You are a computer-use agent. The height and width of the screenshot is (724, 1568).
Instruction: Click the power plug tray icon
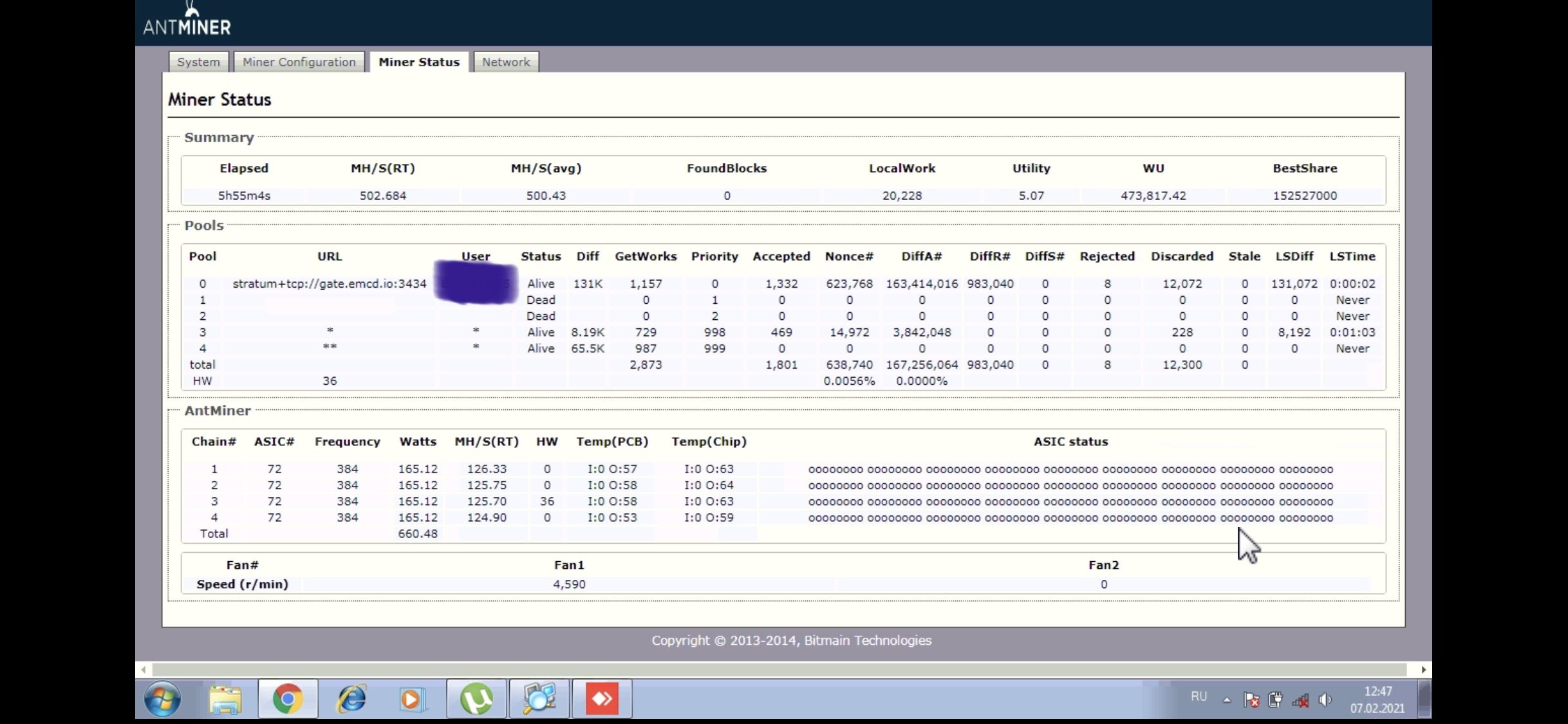pyautogui.click(x=1275, y=700)
